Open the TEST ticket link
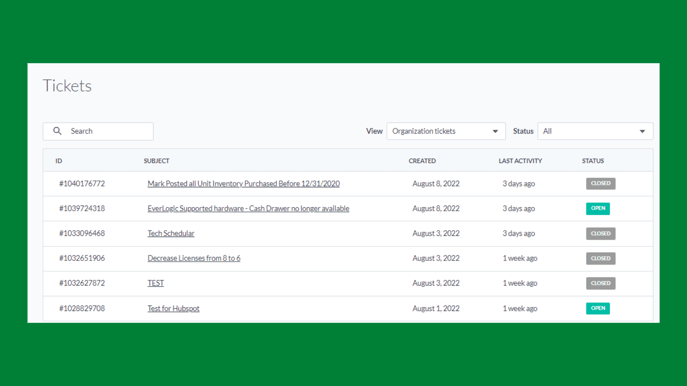The width and height of the screenshot is (687, 386). [156, 283]
